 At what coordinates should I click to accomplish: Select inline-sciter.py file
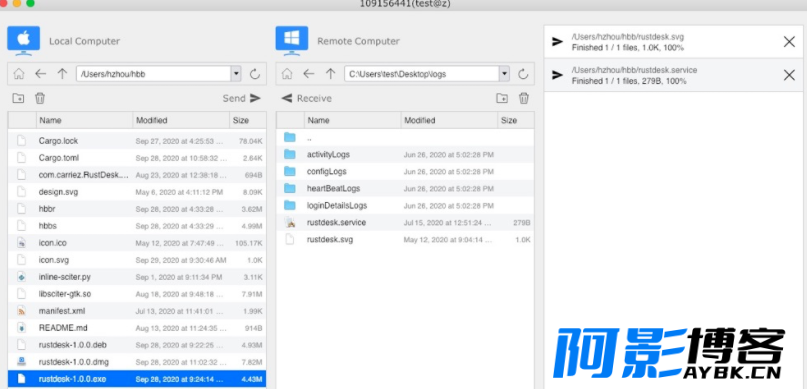(x=137, y=277)
